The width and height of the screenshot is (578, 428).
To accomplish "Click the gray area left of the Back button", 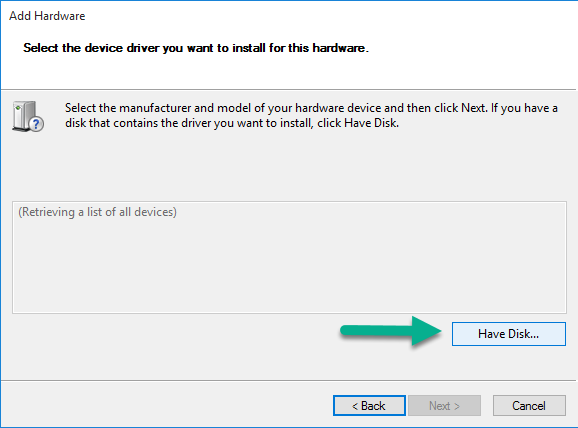I will point(166,406).
